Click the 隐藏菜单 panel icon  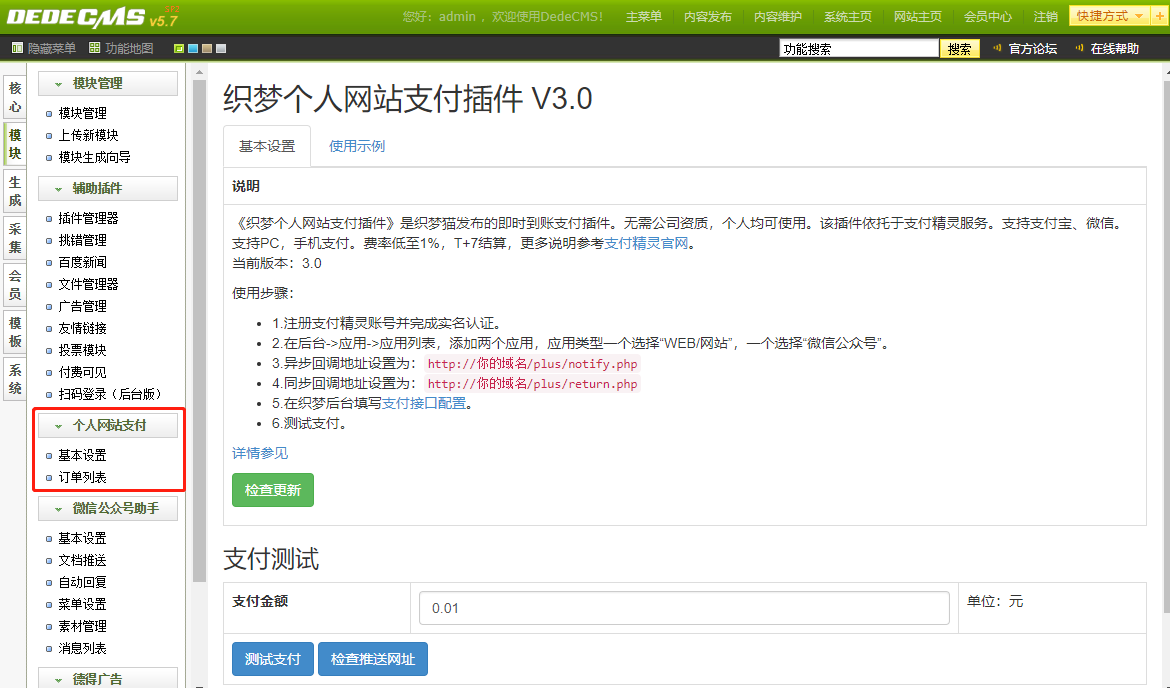(x=17, y=49)
